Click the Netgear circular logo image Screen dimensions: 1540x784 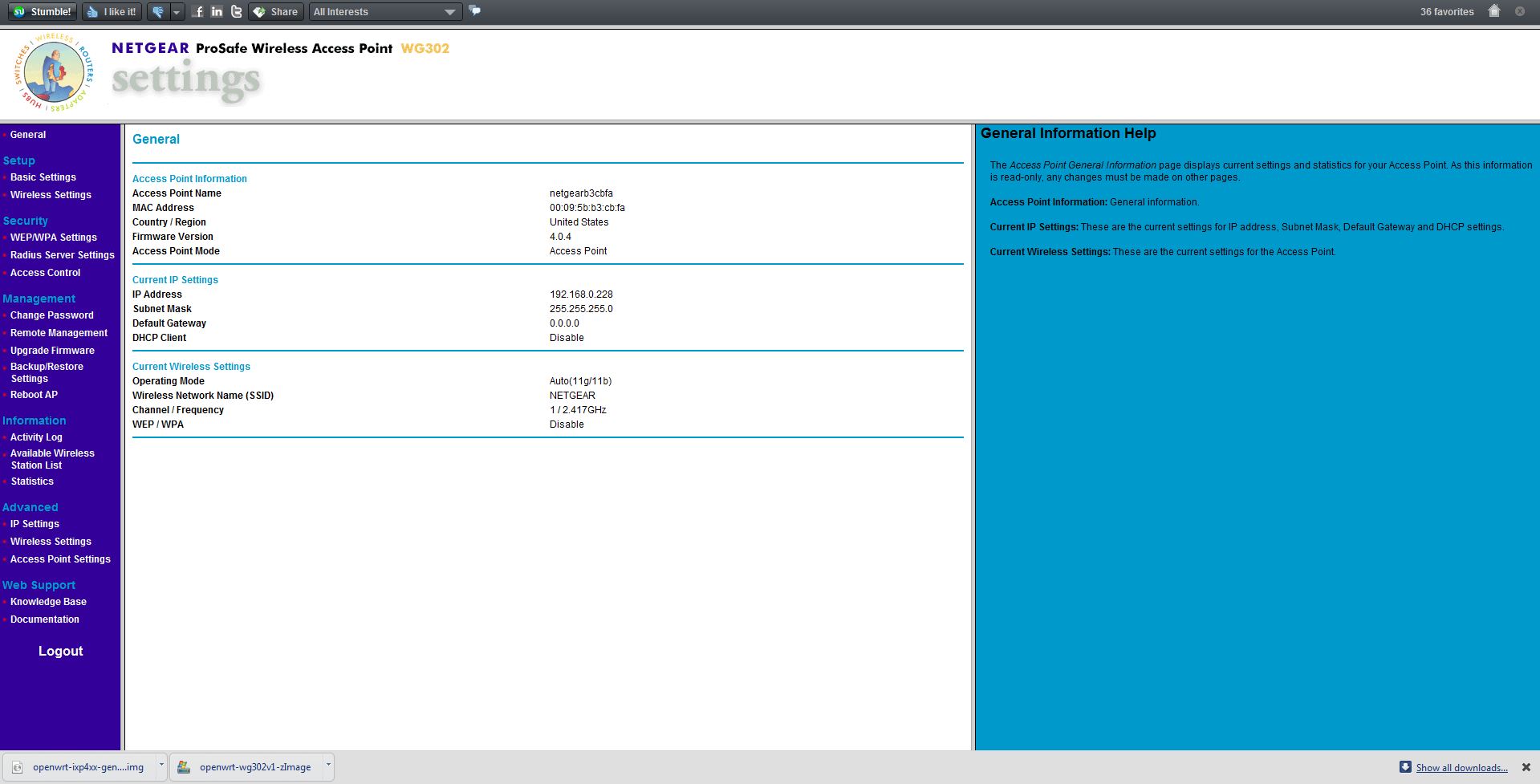(54, 73)
